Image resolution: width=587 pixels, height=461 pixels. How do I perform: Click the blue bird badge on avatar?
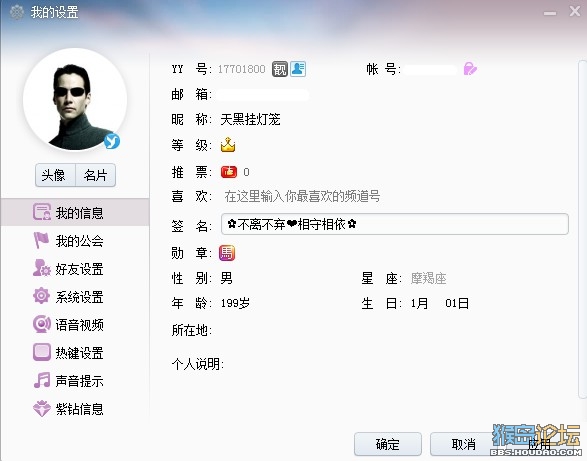coord(112,141)
